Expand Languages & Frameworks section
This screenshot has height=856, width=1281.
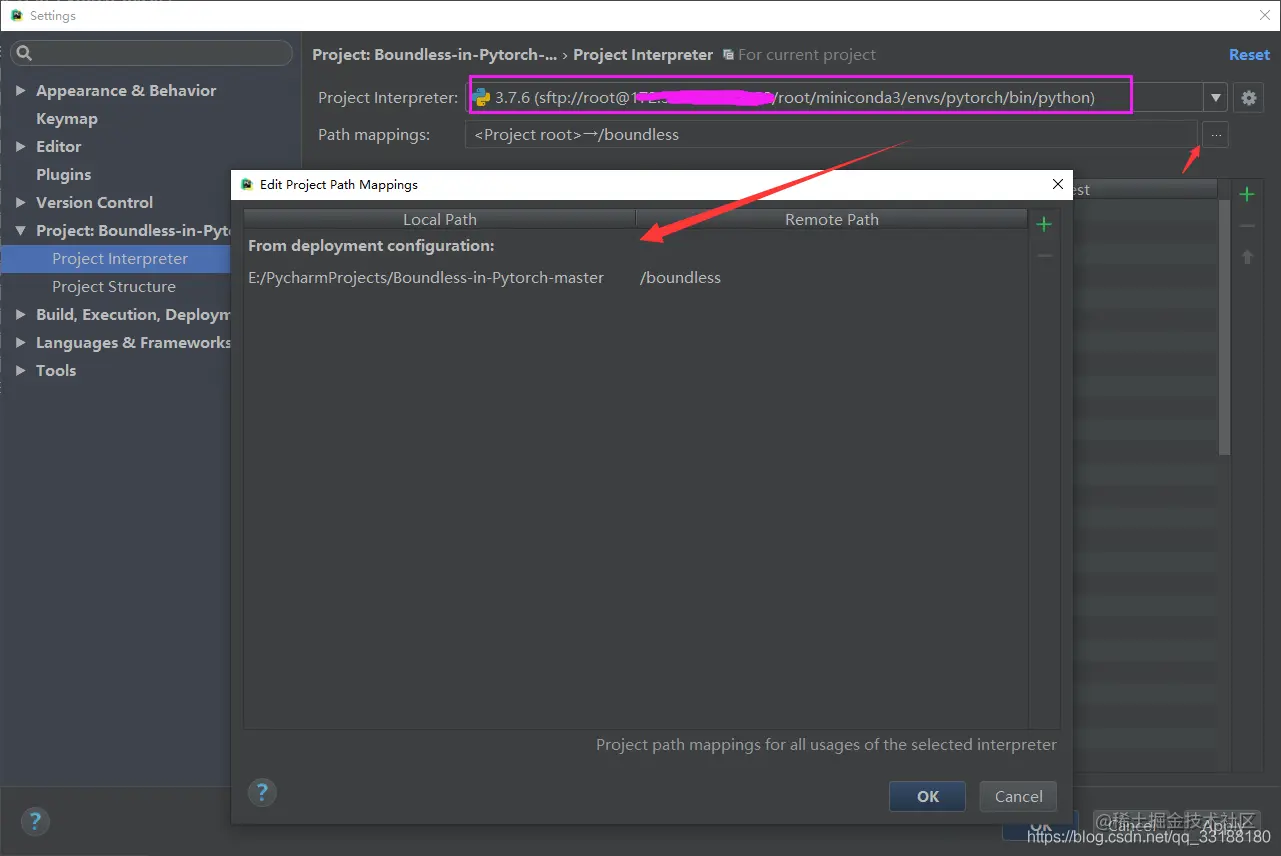(x=21, y=343)
